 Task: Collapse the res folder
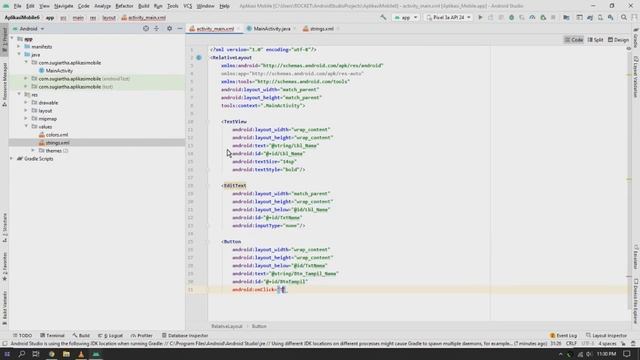[x=19, y=95]
